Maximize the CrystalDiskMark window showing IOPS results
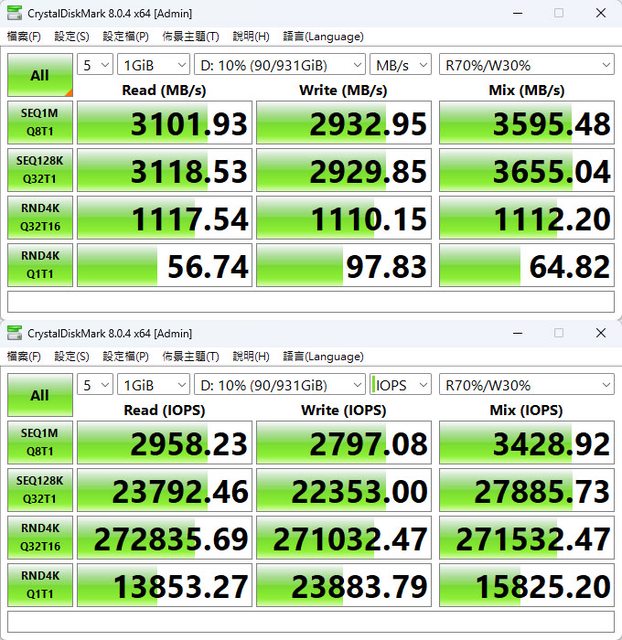 pos(558,333)
